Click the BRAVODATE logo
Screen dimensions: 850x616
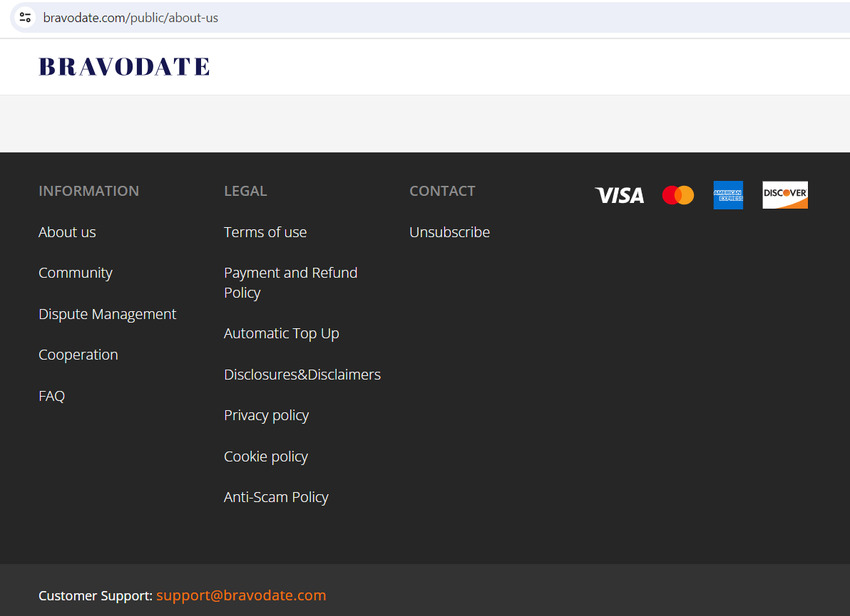pos(124,67)
